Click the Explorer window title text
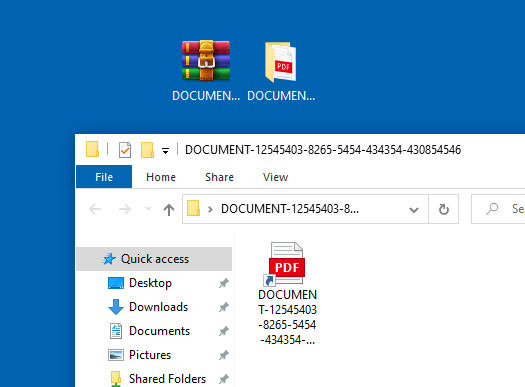The height and width of the screenshot is (387, 525). click(323, 150)
